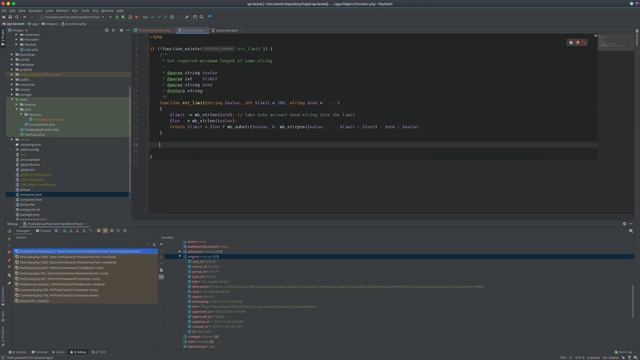Image resolution: width=640 pixels, height=360 pixels.
Task: Collapse the selected 'original' array variable
Action: pos(180,257)
